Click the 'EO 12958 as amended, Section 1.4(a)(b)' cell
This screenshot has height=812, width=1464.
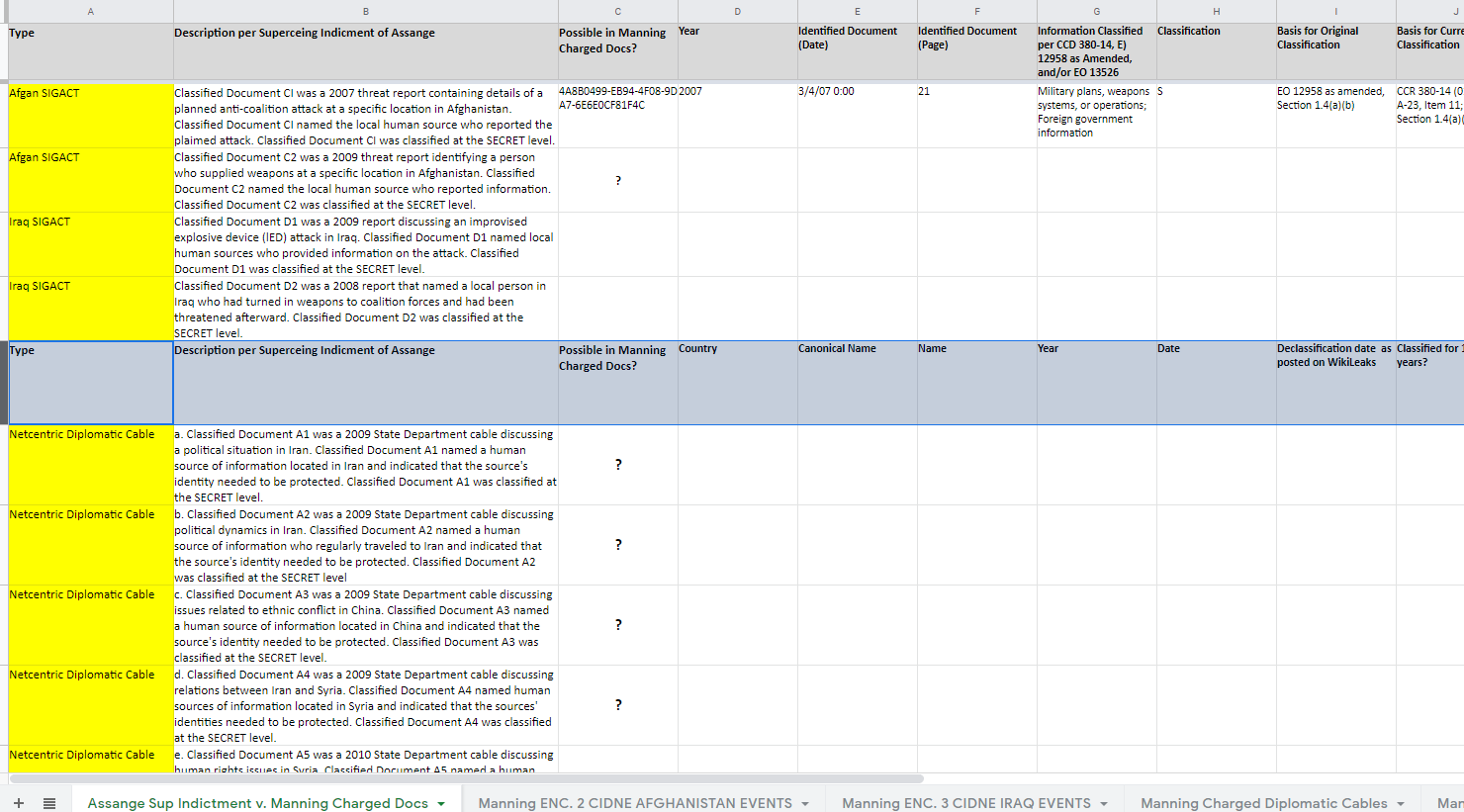(x=1336, y=116)
